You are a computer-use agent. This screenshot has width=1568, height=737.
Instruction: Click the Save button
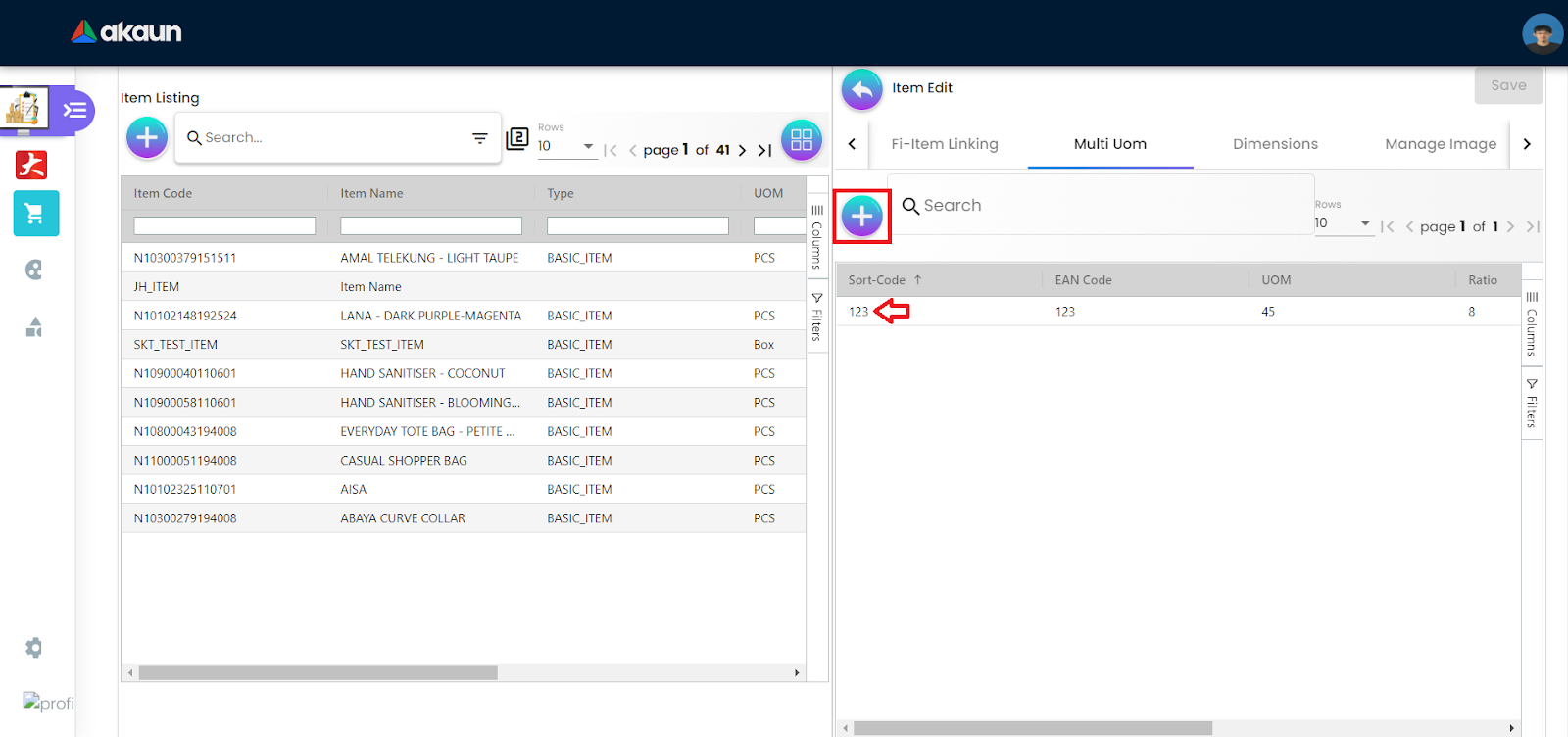pos(1507,86)
